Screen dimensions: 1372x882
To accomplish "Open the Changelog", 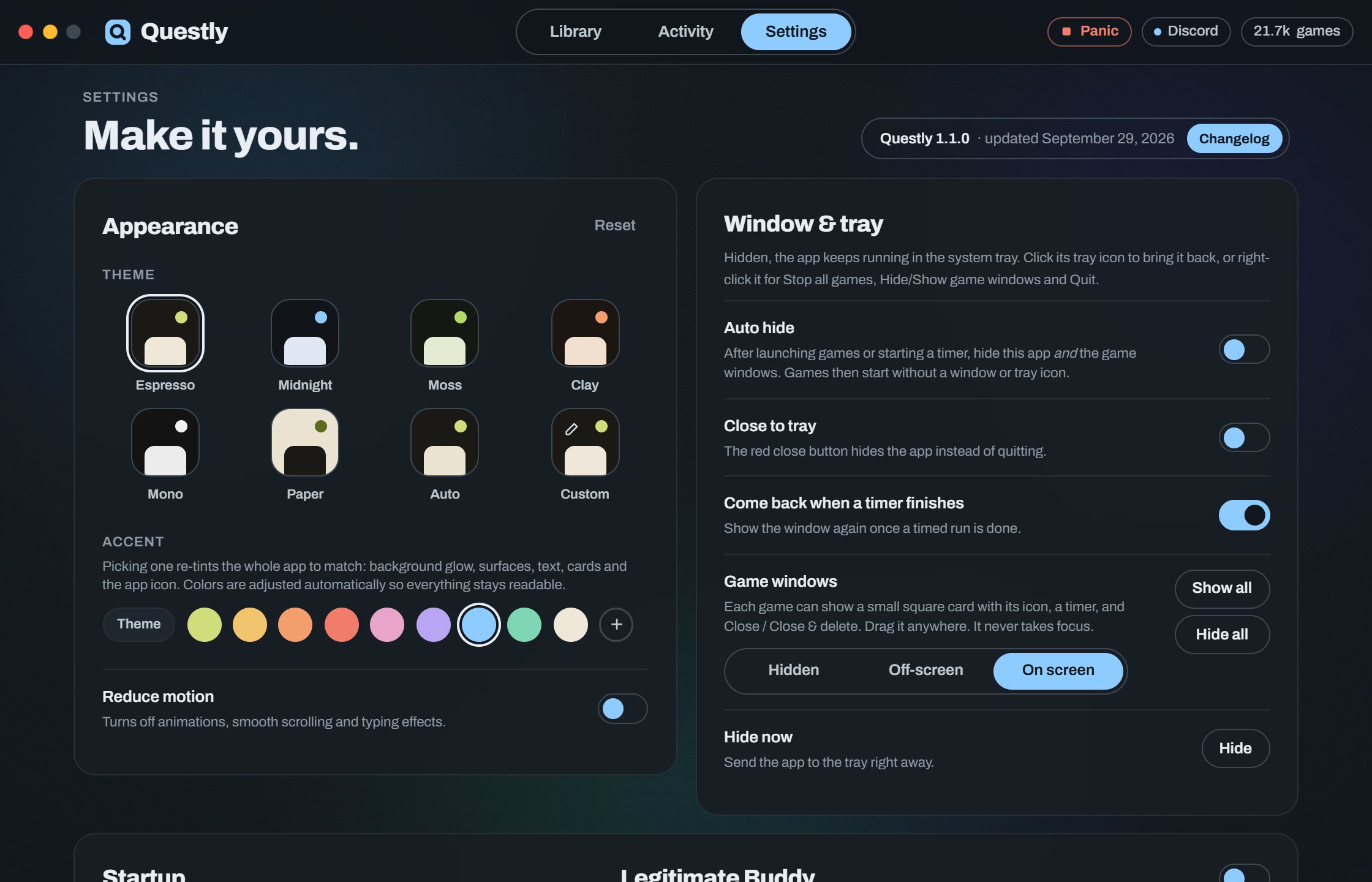I will tap(1234, 138).
